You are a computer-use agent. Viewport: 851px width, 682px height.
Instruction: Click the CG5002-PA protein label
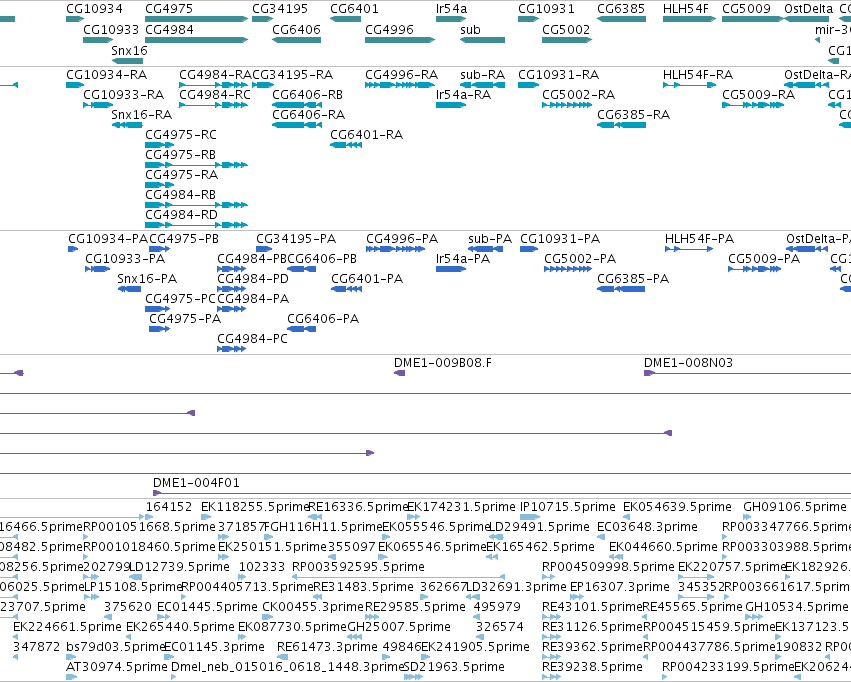(580, 259)
